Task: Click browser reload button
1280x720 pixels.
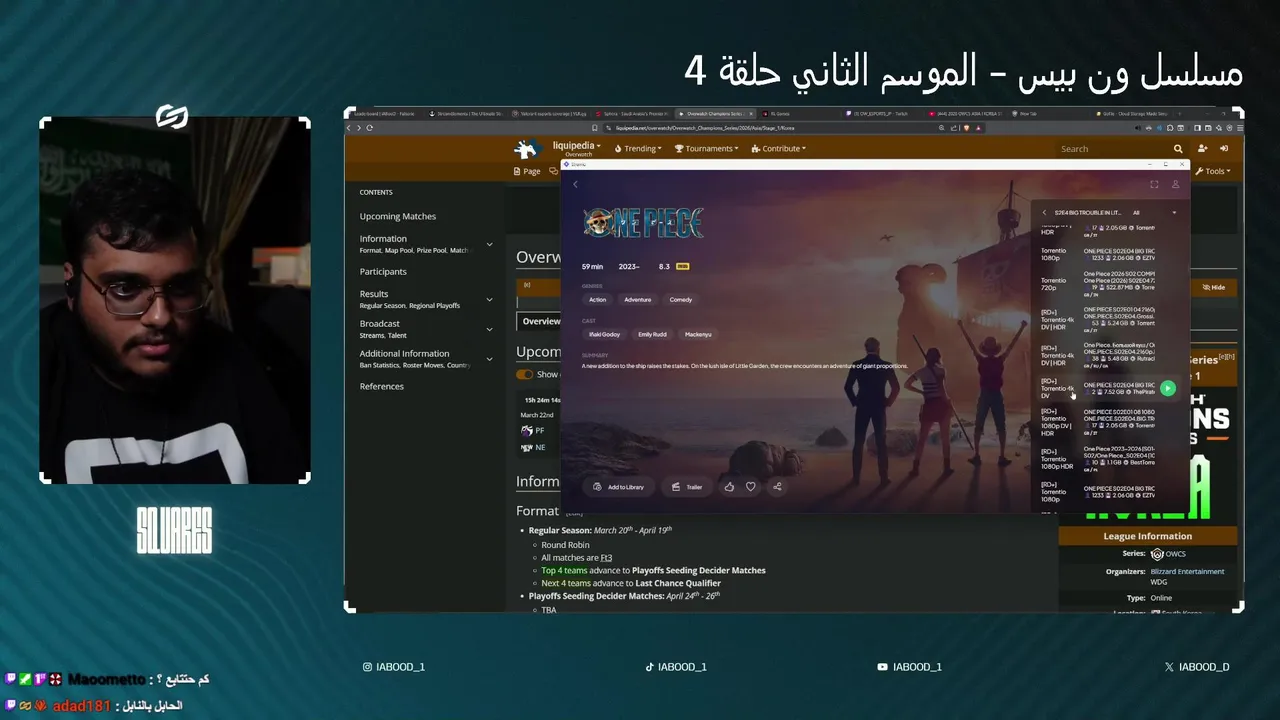Action: (369, 128)
